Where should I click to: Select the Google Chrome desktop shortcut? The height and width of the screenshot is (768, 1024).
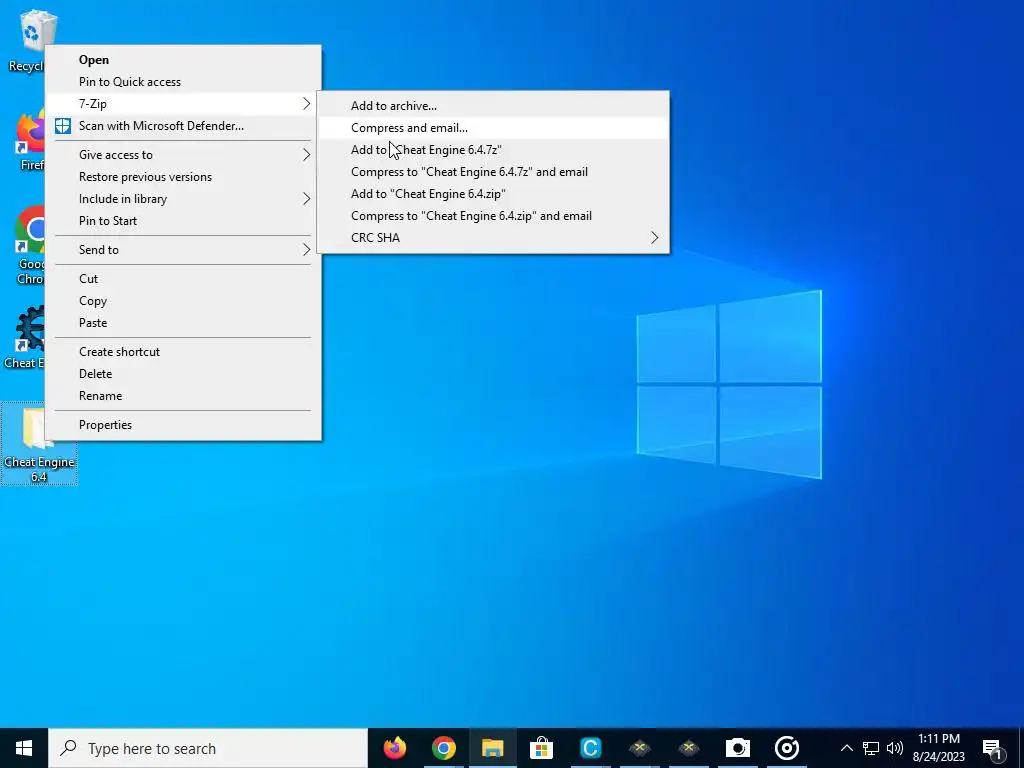pyautogui.click(x=29, y=245)
